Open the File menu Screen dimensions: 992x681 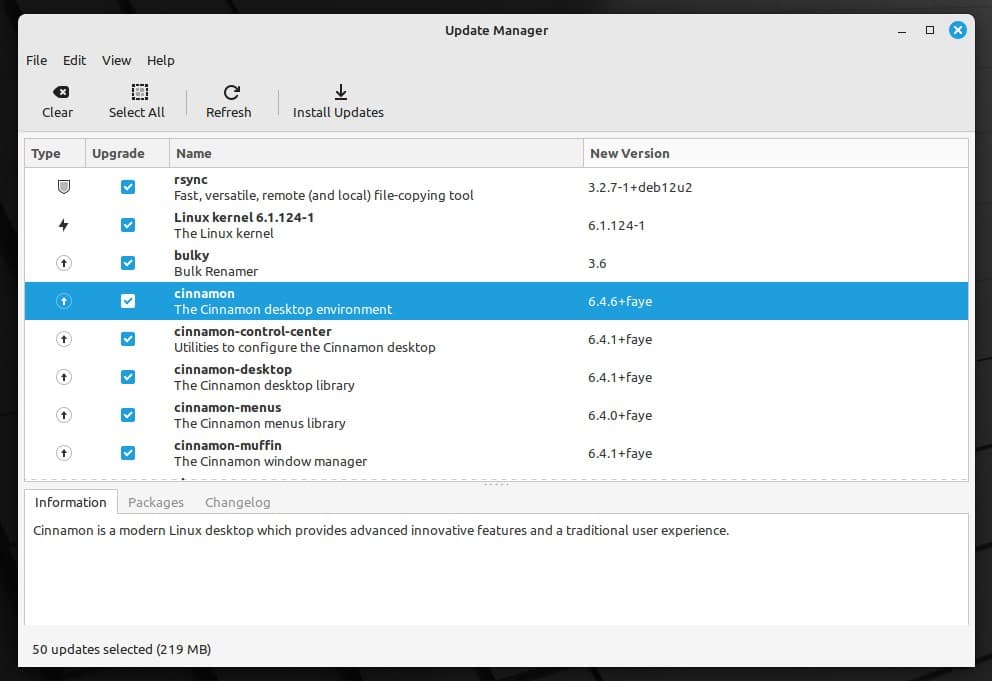(36, 60)
